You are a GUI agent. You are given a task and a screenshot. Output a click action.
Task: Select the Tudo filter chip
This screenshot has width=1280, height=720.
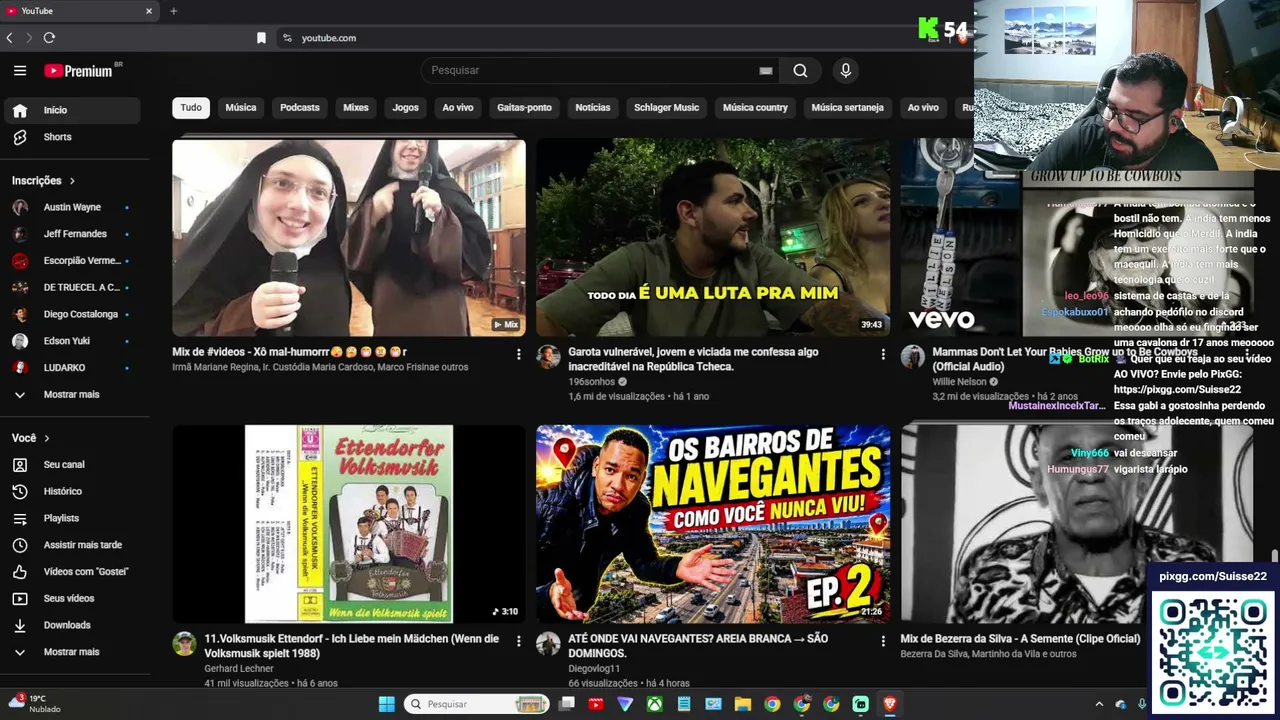(191, 108)
